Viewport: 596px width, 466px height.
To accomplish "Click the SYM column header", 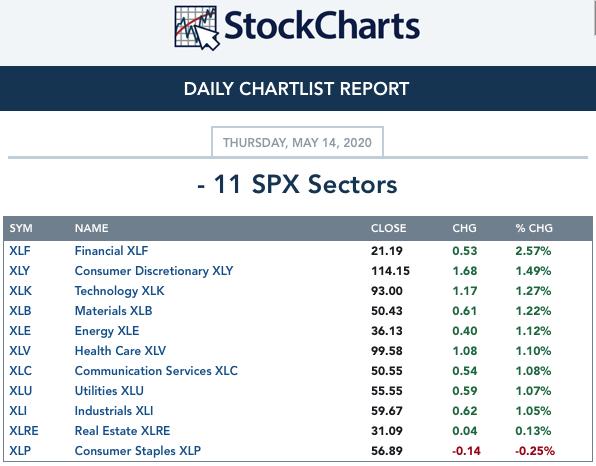I will click(x=21, y=228).
